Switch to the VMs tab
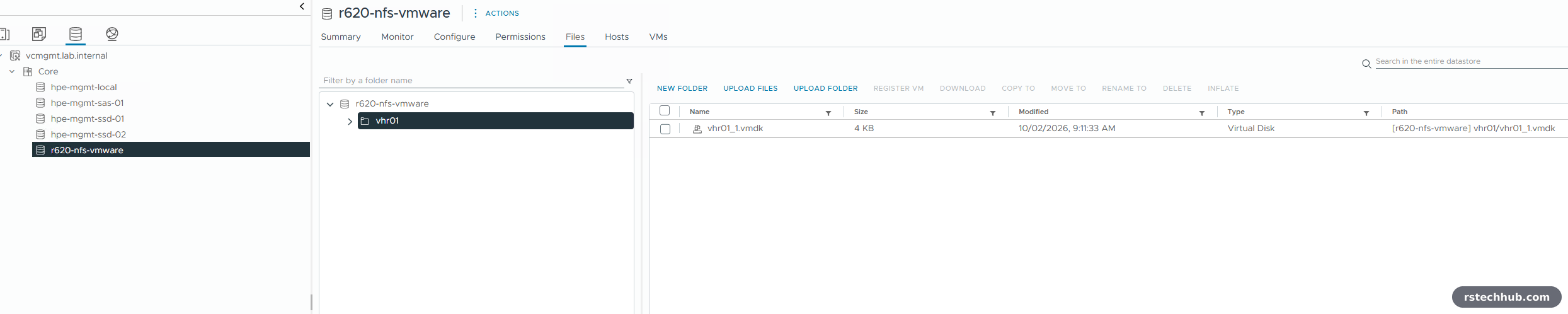 coord(658,37)
